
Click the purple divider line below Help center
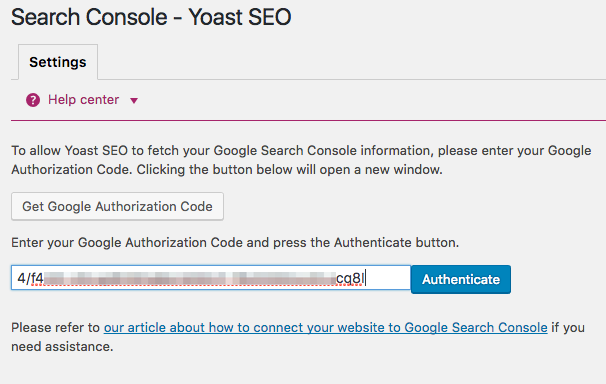click(x=308, y=121)
